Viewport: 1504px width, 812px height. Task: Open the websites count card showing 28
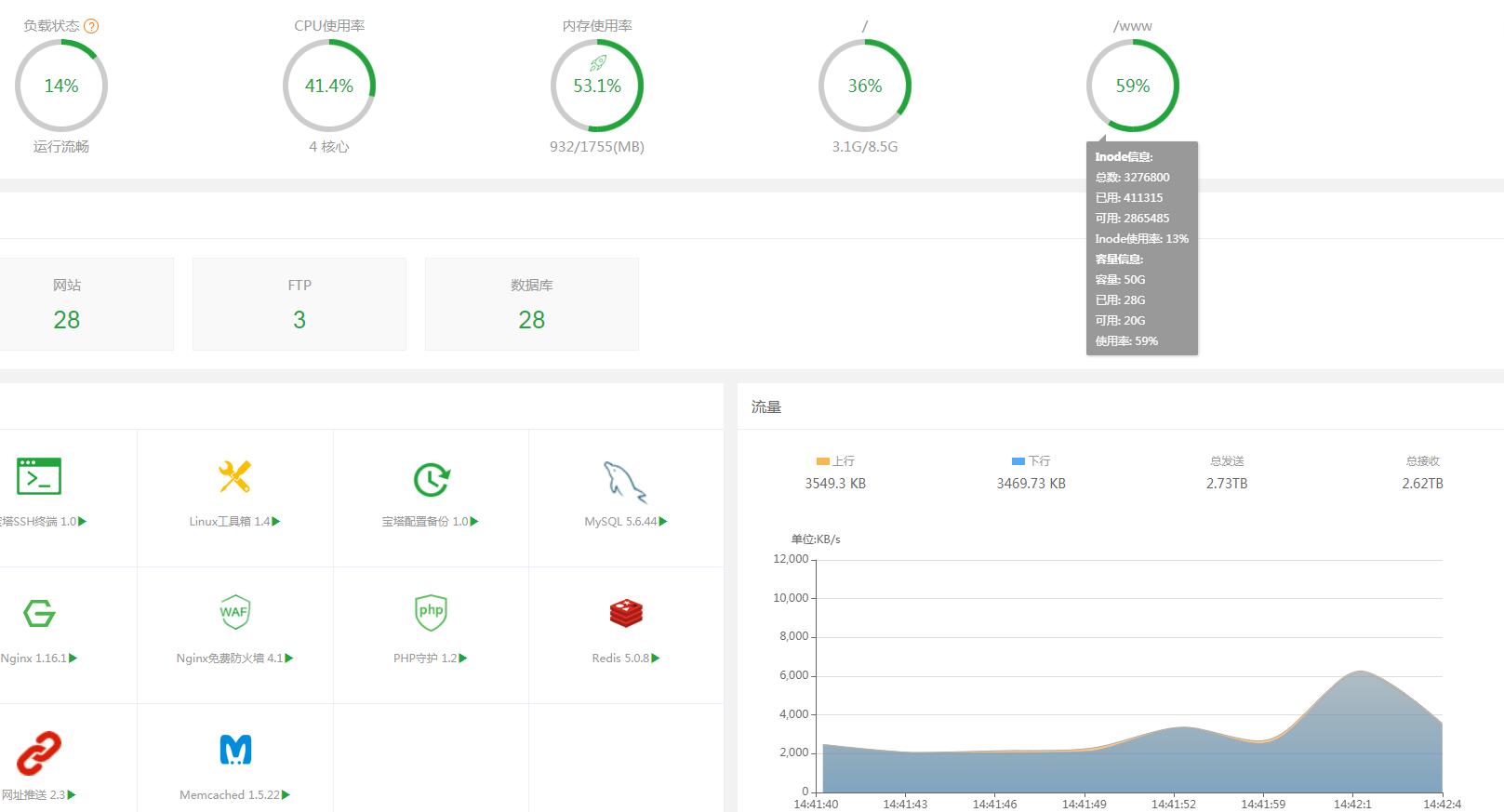pyautogui.click(x=67, y=304)
